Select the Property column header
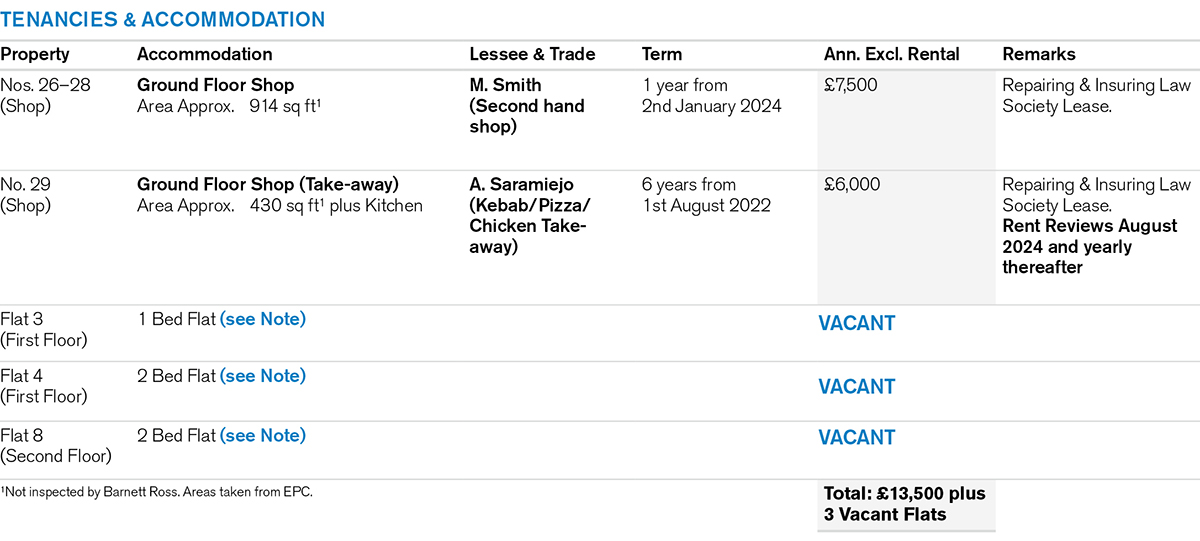Screen dimensions: 1200x541 [35, 55]
